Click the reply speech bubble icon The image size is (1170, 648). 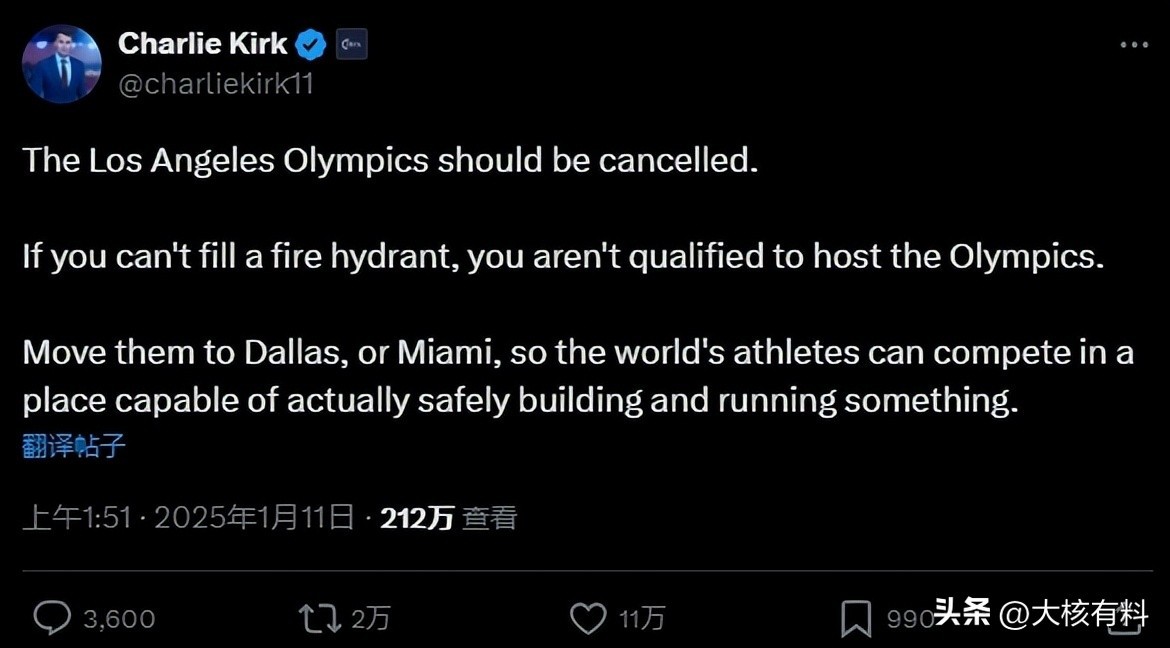coord(51,618)
